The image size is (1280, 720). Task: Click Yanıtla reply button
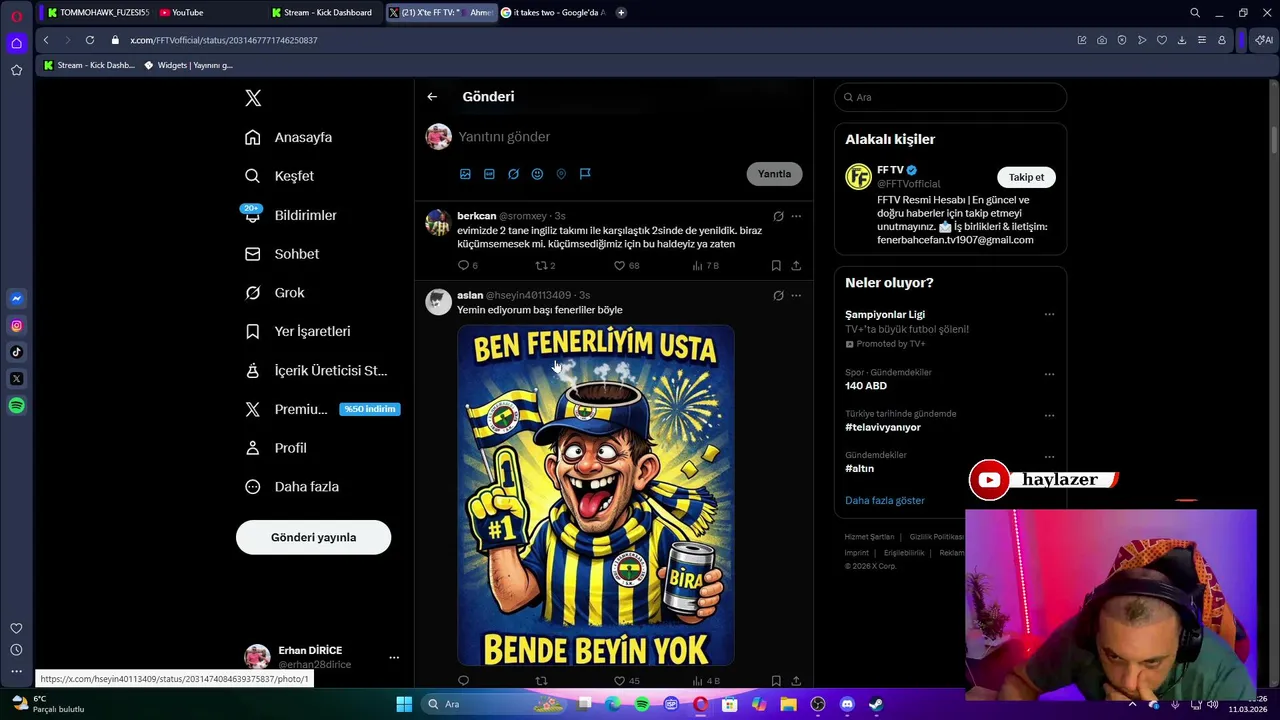pyautogui.click(x=774, y=174)
